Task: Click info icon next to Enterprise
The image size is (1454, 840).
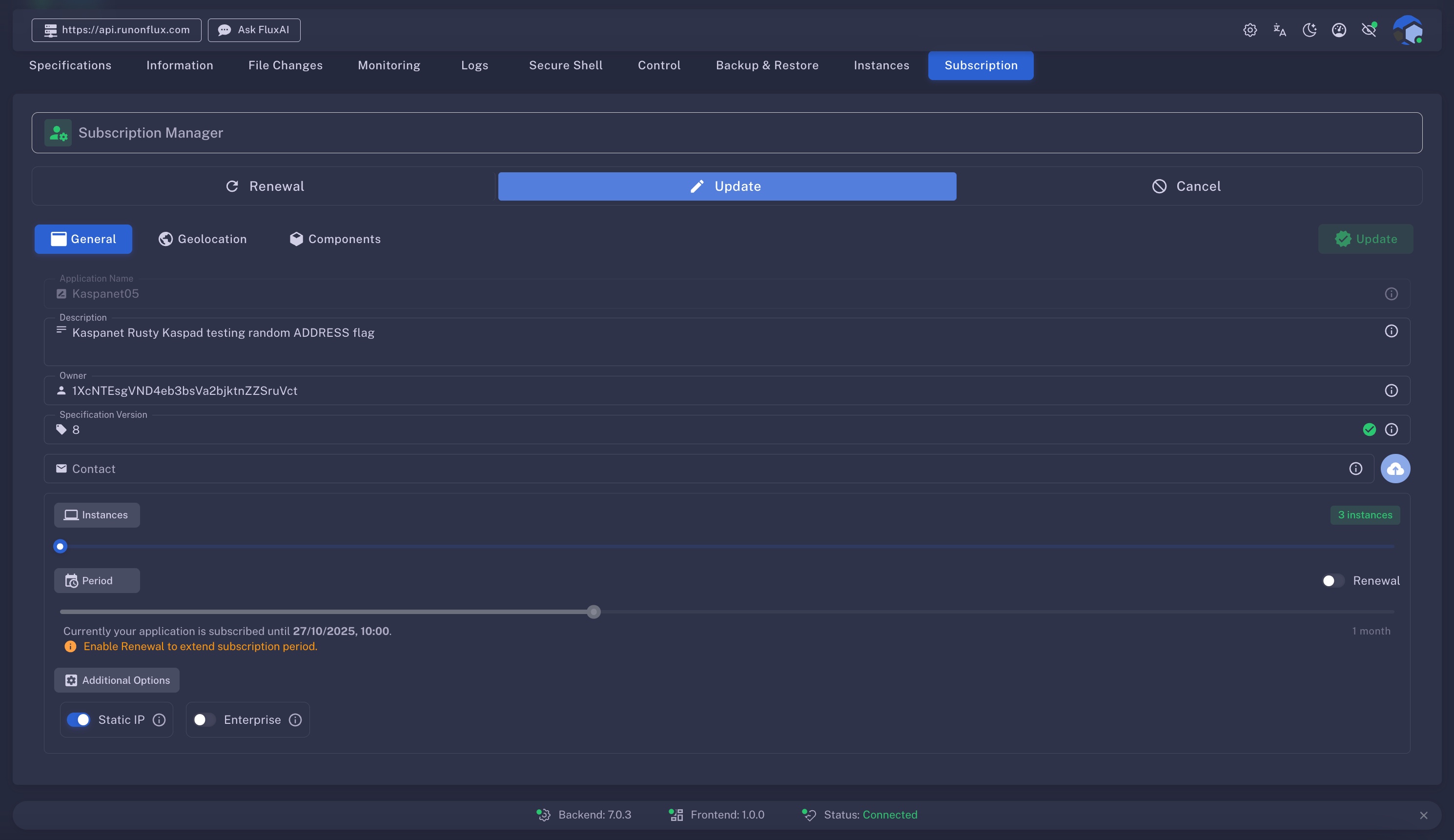Action: [x=295, y=720]
